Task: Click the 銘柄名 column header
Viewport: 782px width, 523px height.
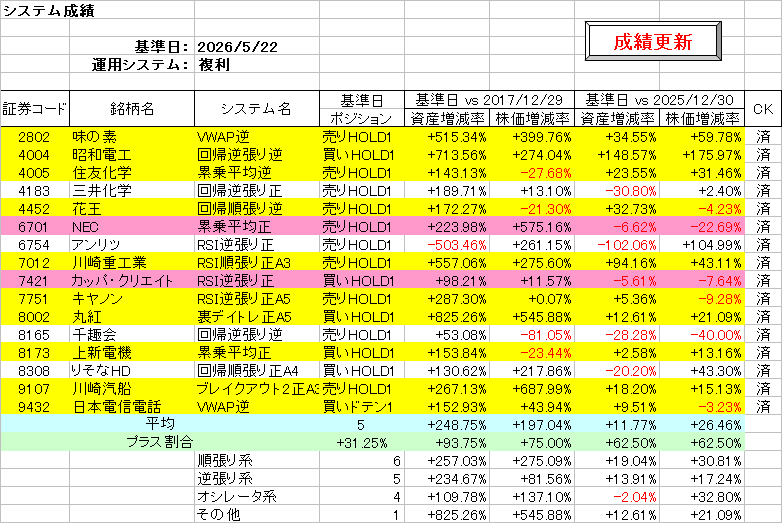Action: (x=132, y=109)
